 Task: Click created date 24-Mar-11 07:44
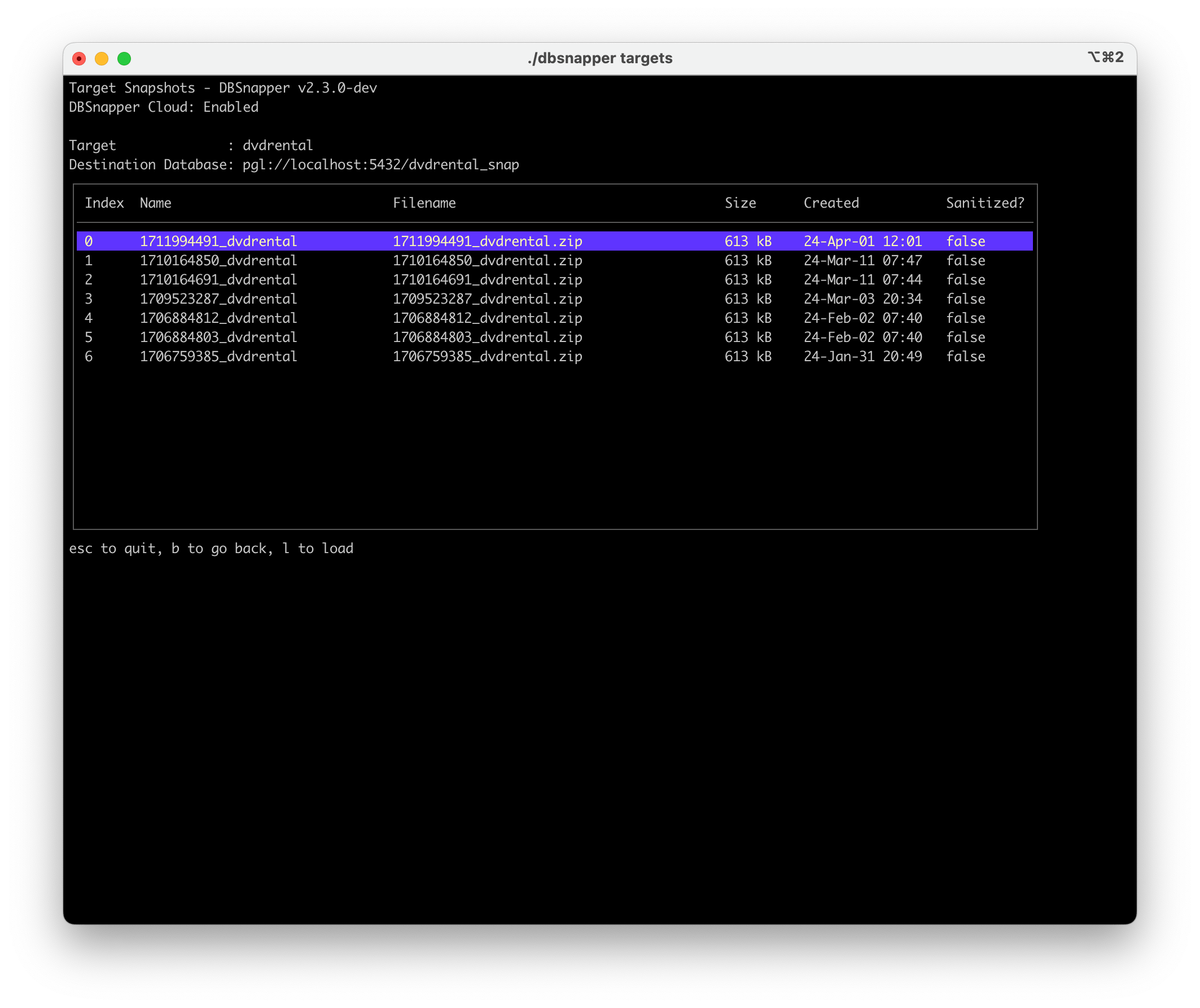pos(863,279)
